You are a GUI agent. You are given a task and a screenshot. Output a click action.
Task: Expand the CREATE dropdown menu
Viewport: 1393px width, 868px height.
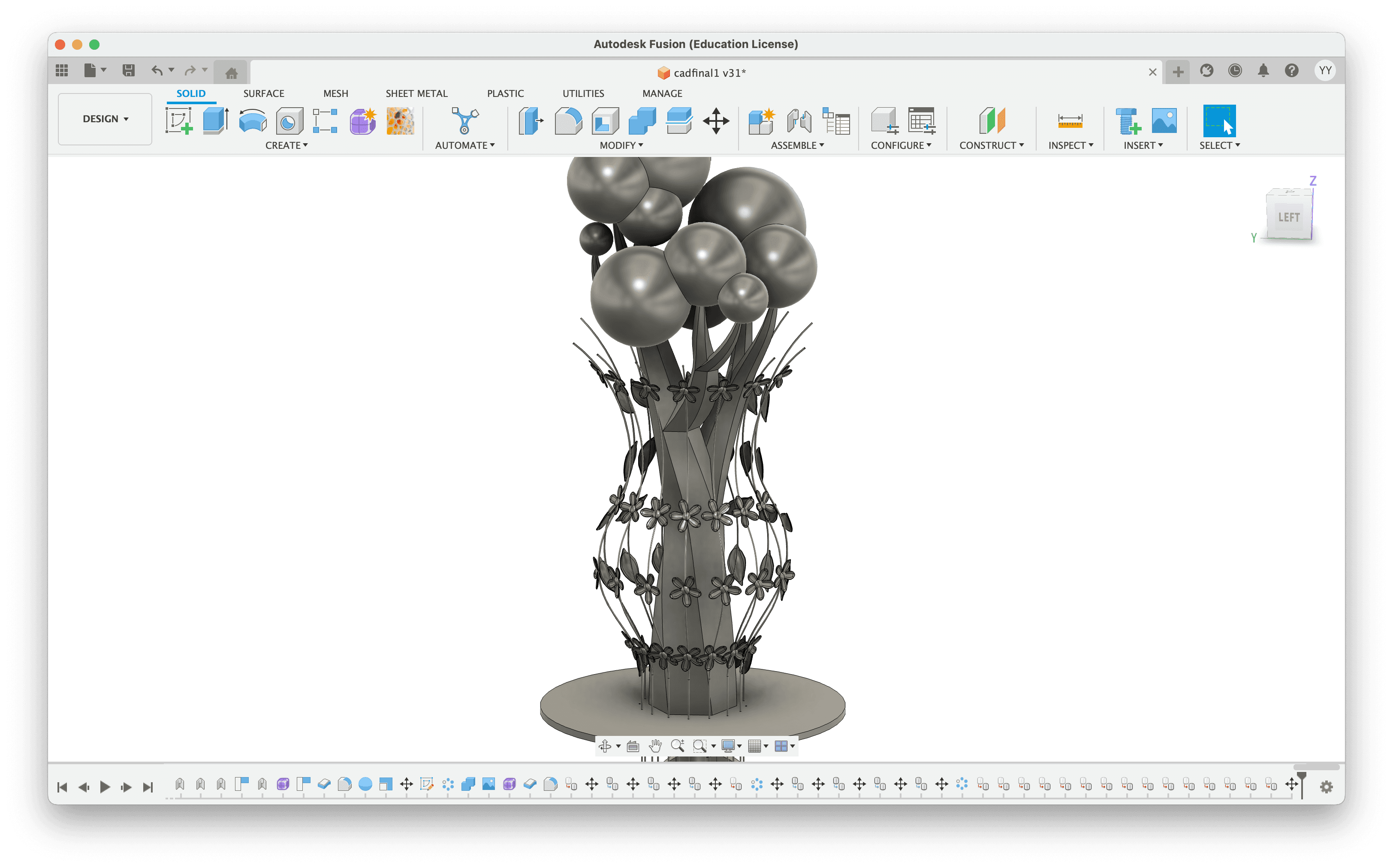pos(286,145)
